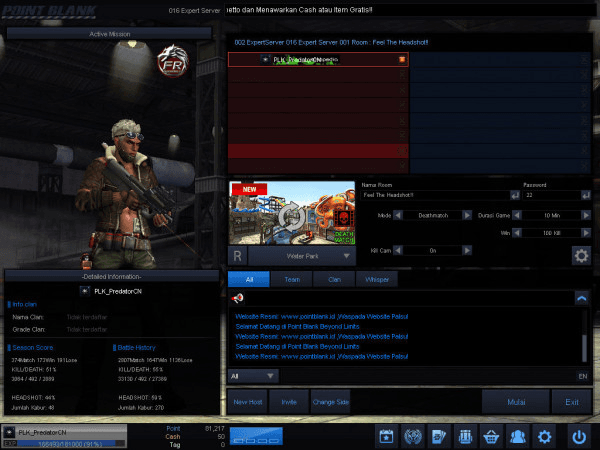Image resolution: width=600 pixels, height=450 pixels.
Task: Collapse the chat panel chevron
Action: click(581, 298)
